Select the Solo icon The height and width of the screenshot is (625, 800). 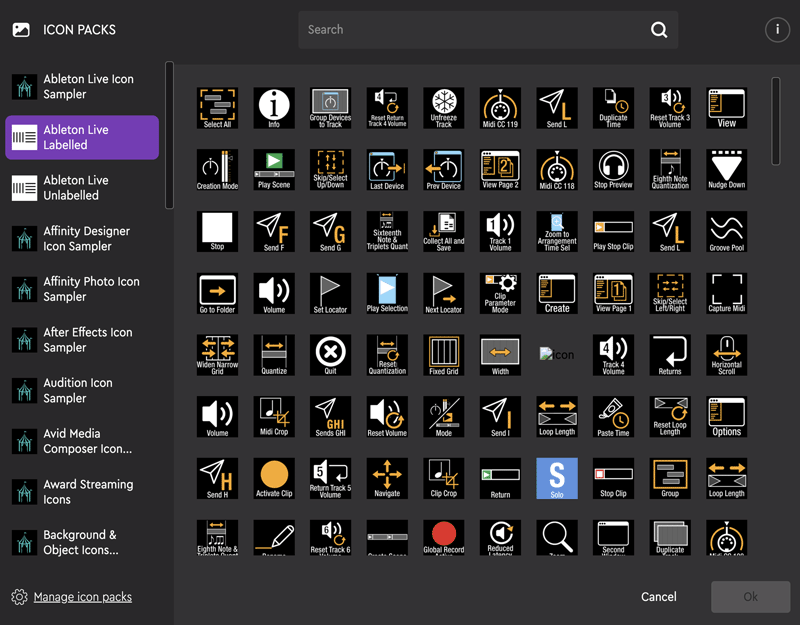click(x=556, y=478)
